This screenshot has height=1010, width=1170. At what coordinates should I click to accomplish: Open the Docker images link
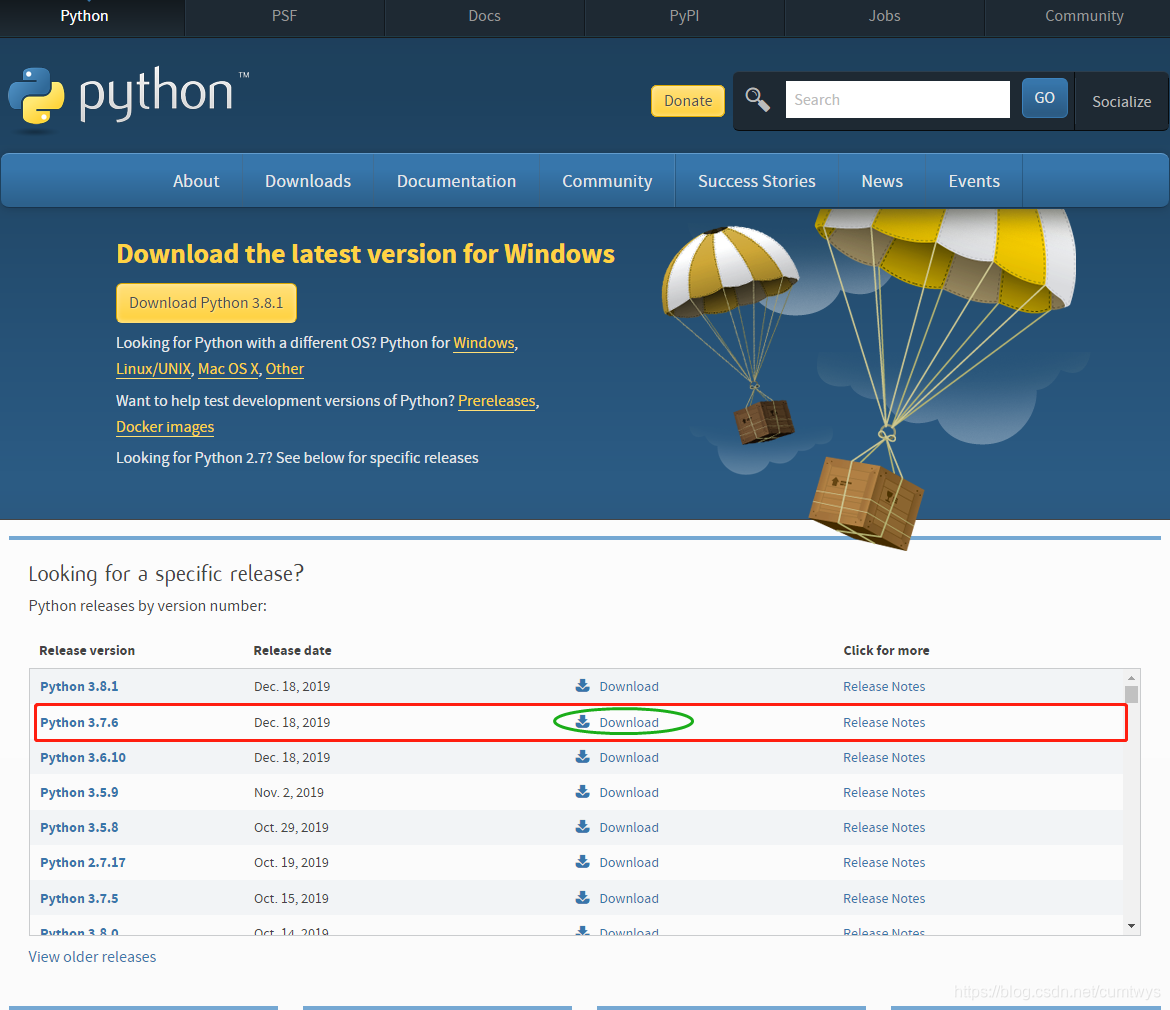165,427
